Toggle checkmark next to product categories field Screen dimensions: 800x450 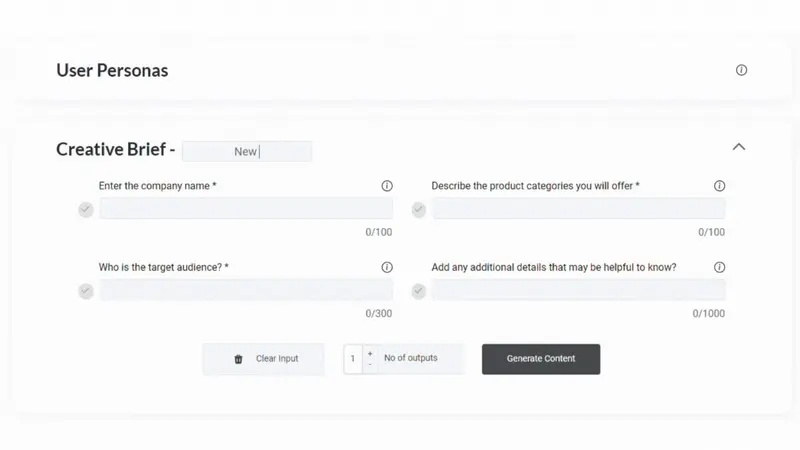coord(418,209)
